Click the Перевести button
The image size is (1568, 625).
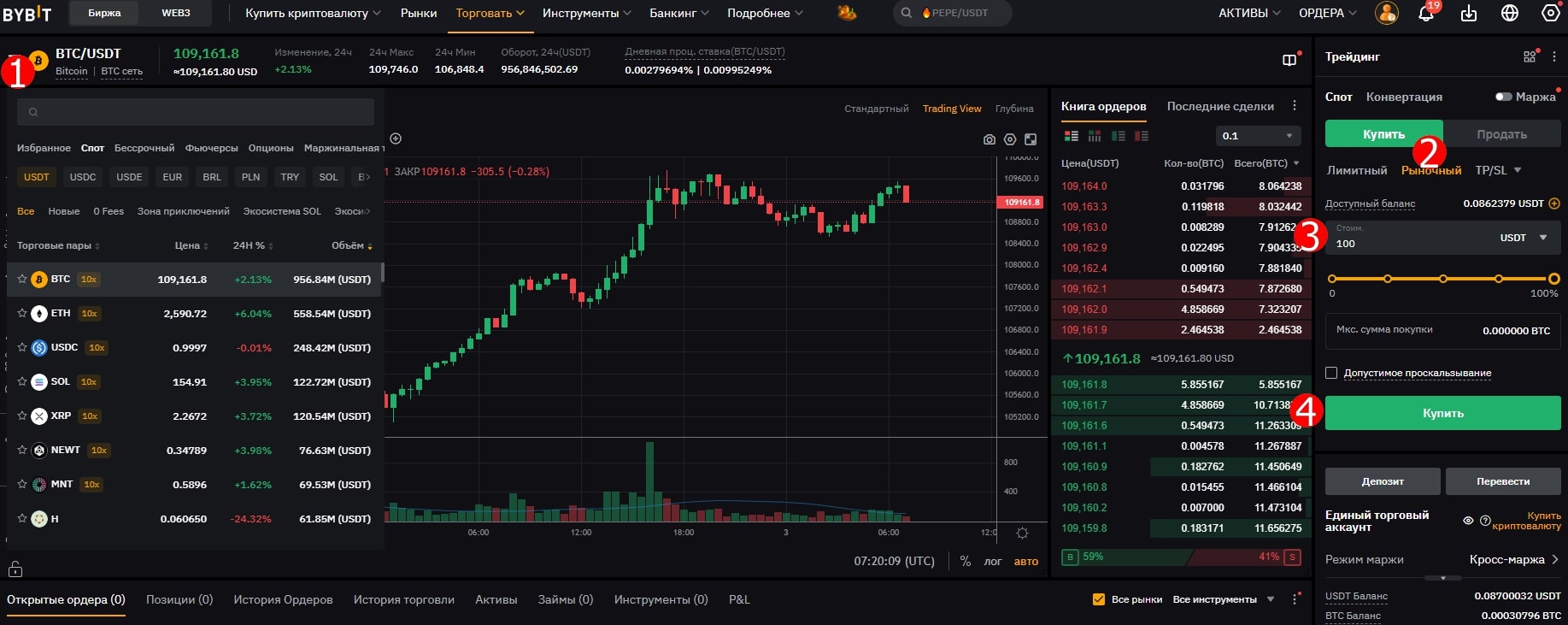pos(1503,481)
